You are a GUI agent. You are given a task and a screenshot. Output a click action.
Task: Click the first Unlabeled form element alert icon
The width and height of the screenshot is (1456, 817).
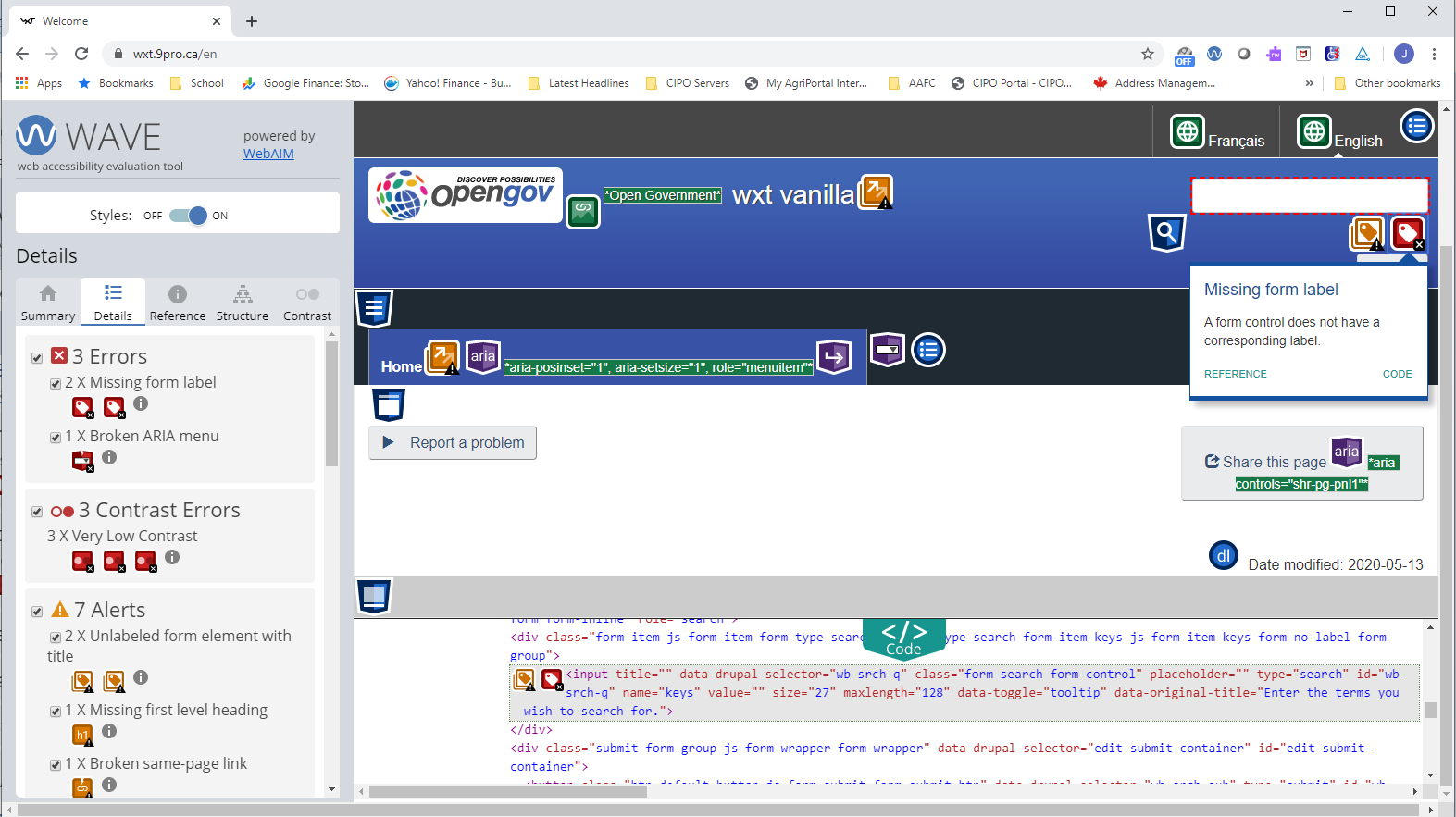coord(83,681)
